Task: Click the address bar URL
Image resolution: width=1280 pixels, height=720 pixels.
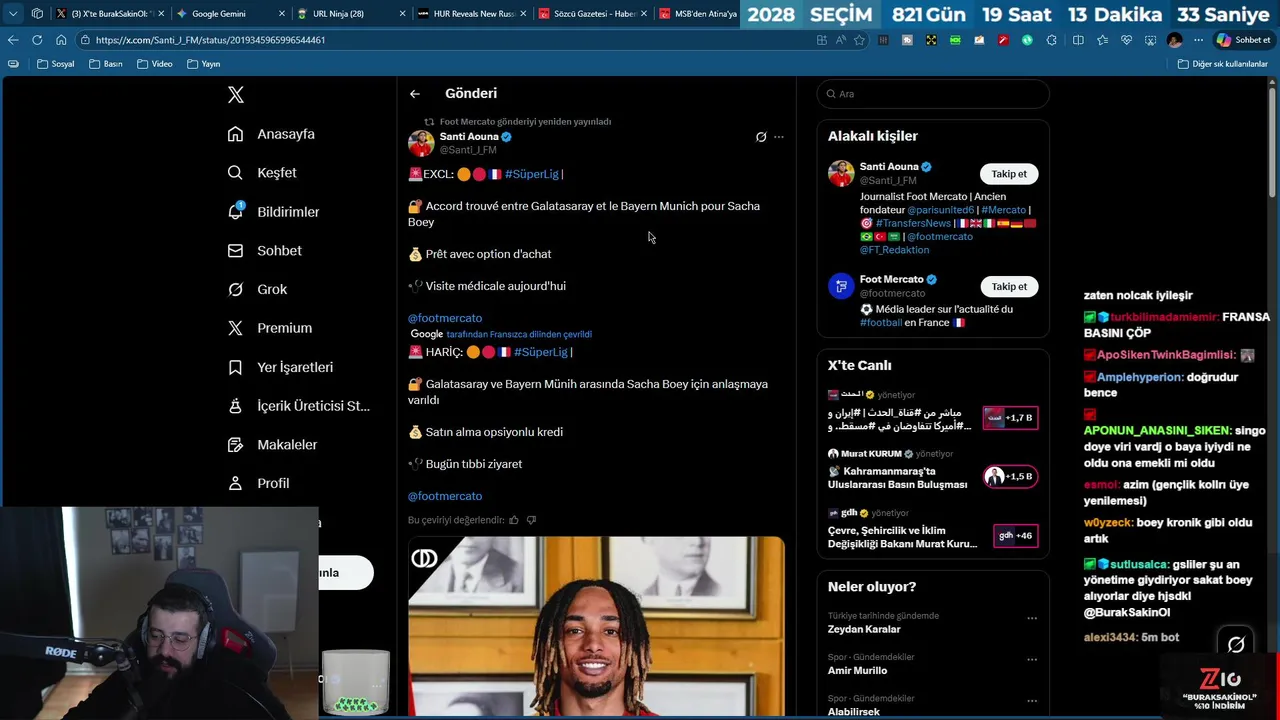Action: (x=210, y=40)
